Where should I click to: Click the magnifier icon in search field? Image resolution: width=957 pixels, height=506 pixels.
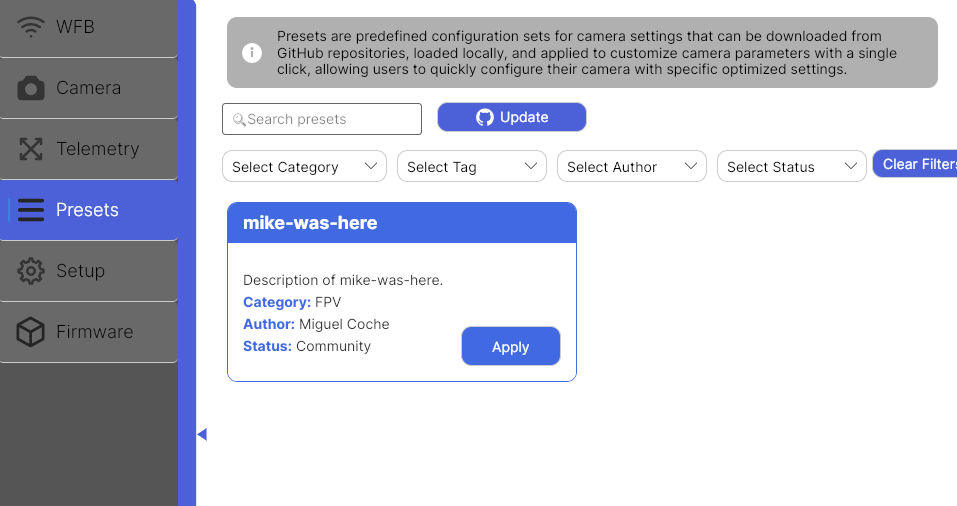tap(239, 120)
